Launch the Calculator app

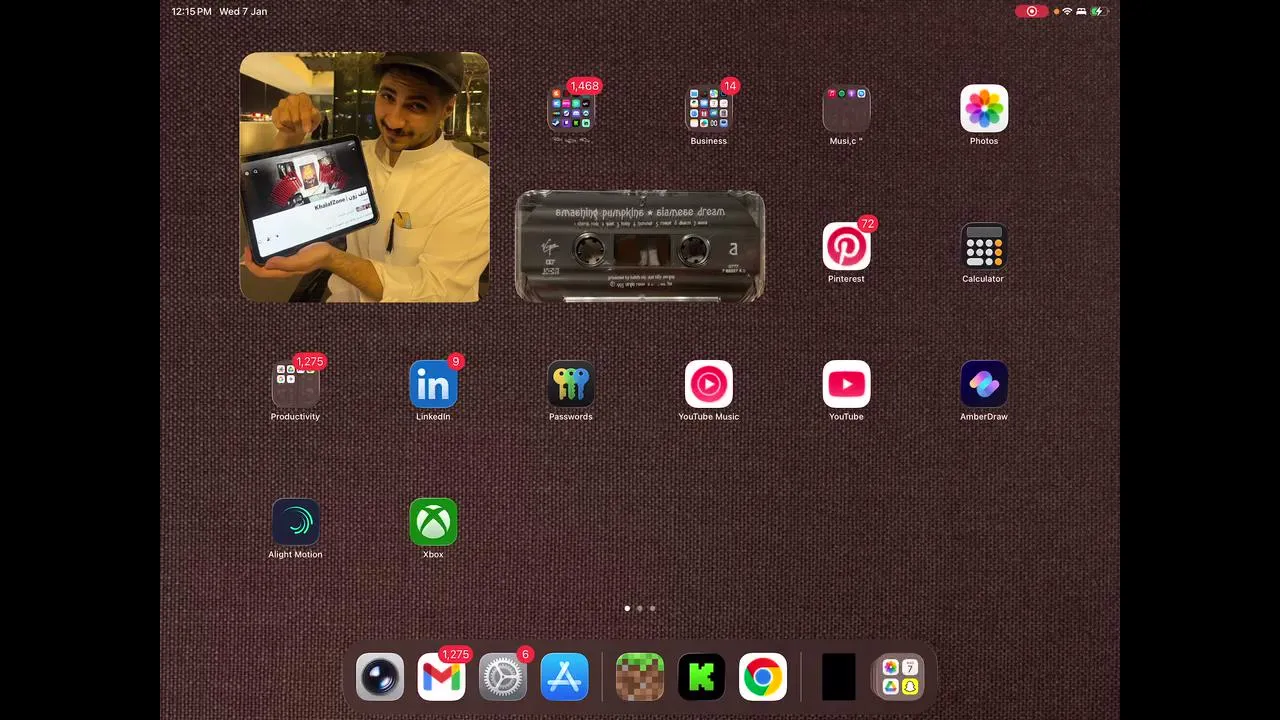(984, 247)
